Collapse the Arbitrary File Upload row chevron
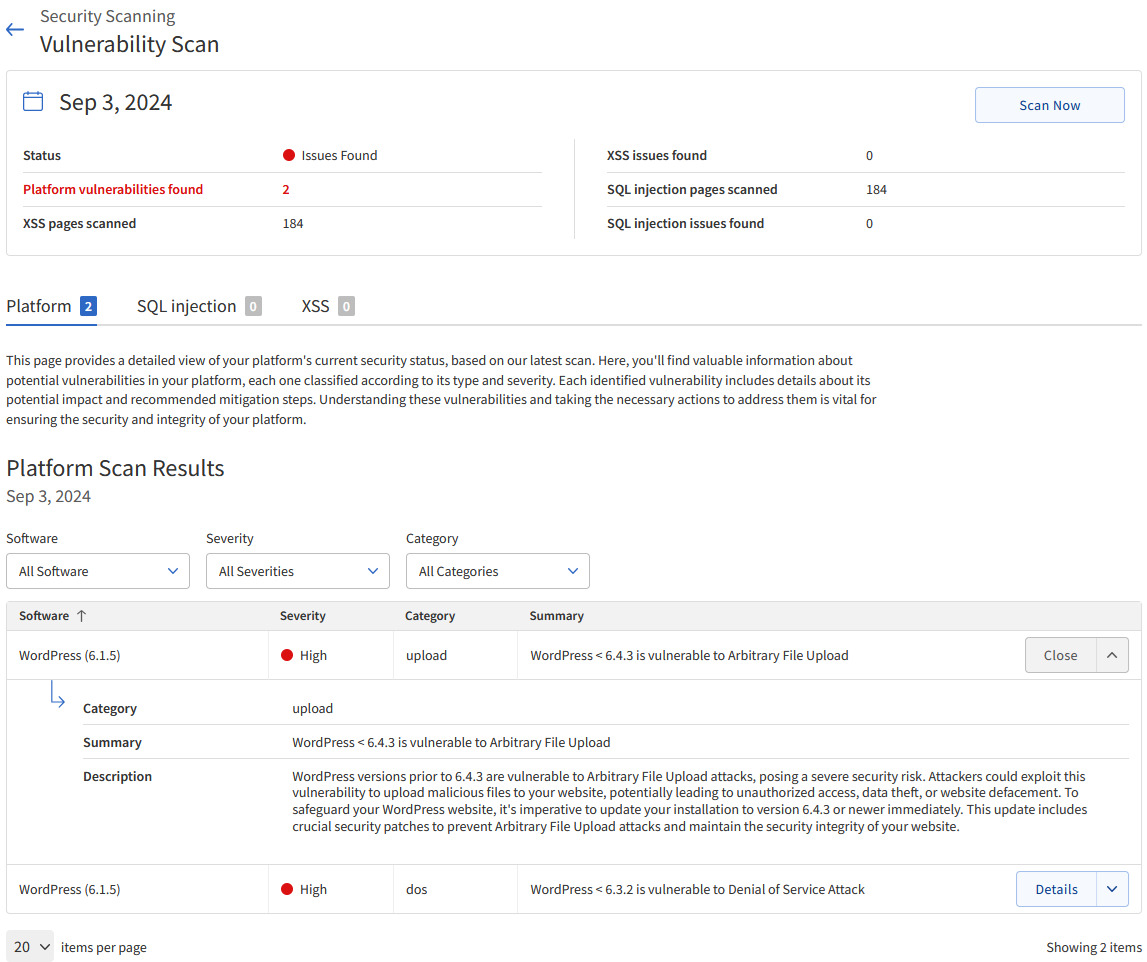1147x962 pixels. (1112, 656)
